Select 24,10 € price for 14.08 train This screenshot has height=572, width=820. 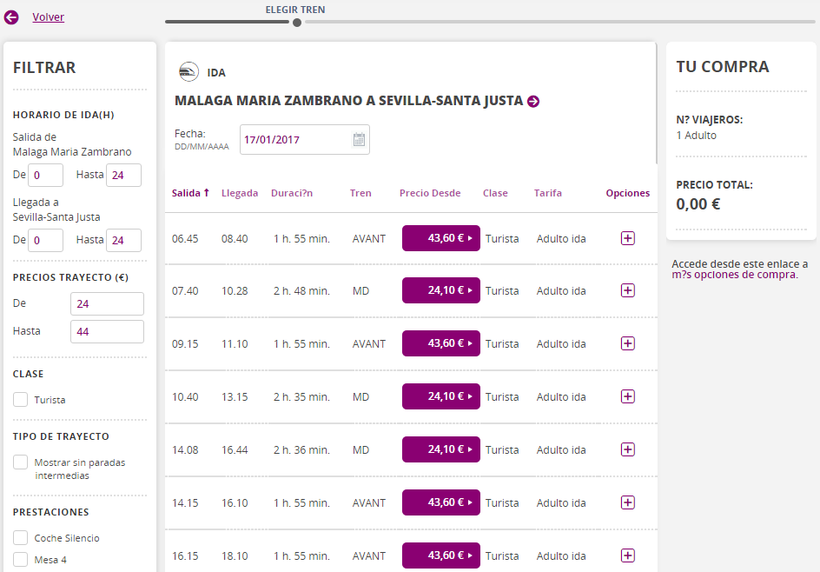441,450
